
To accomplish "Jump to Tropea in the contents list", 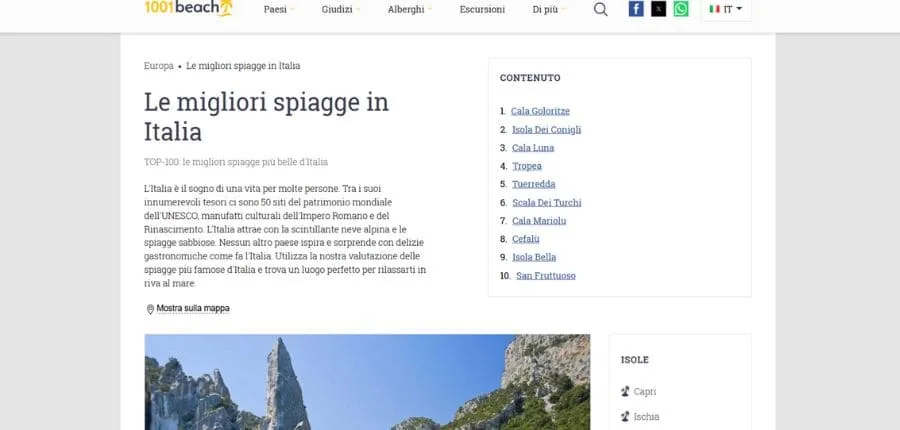I will tap(526, 166).
